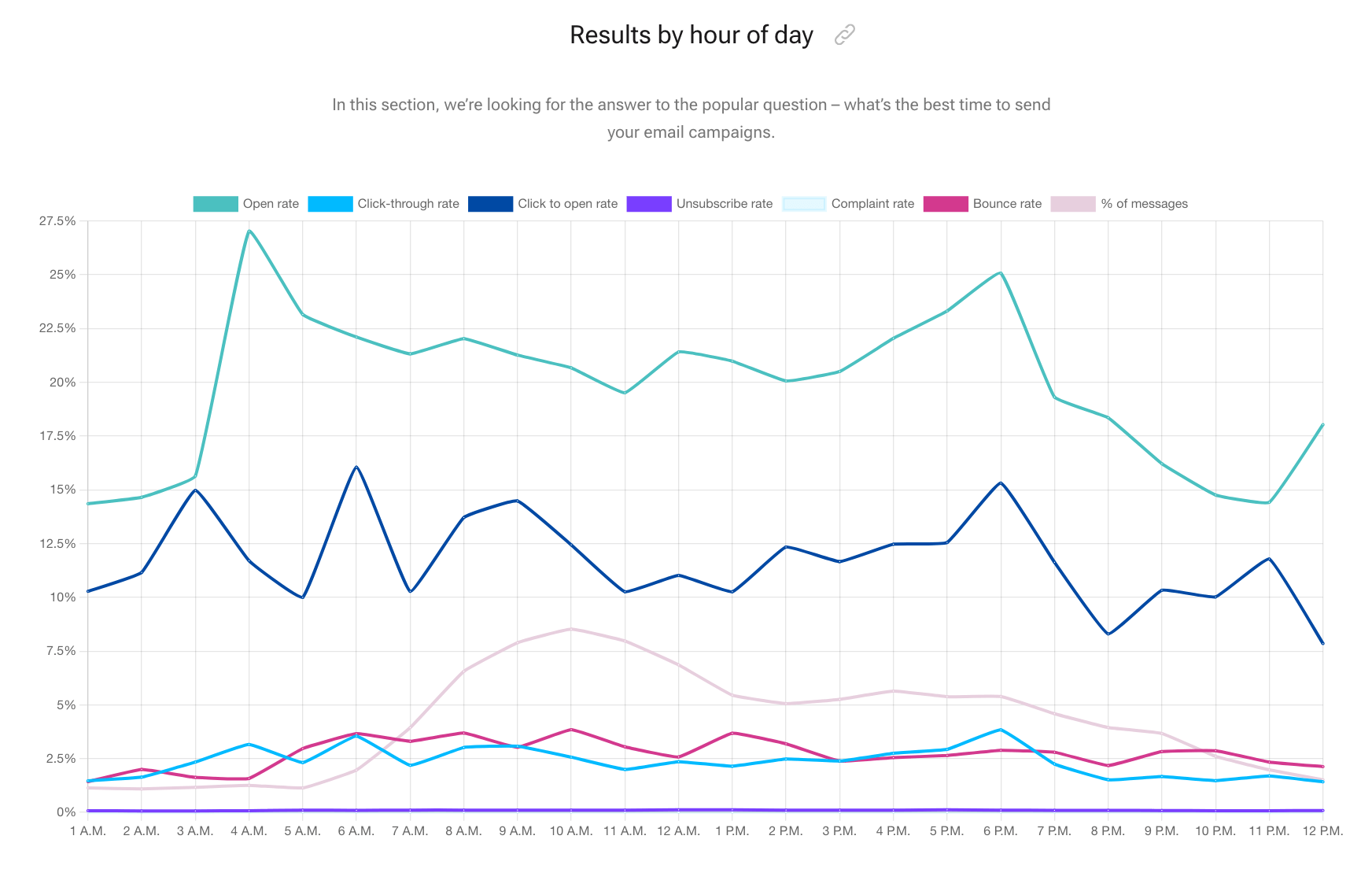Click the Open rate peak at 4 A.M.
The width and height of the screenshot is (1372, 869).
(249, 231)
